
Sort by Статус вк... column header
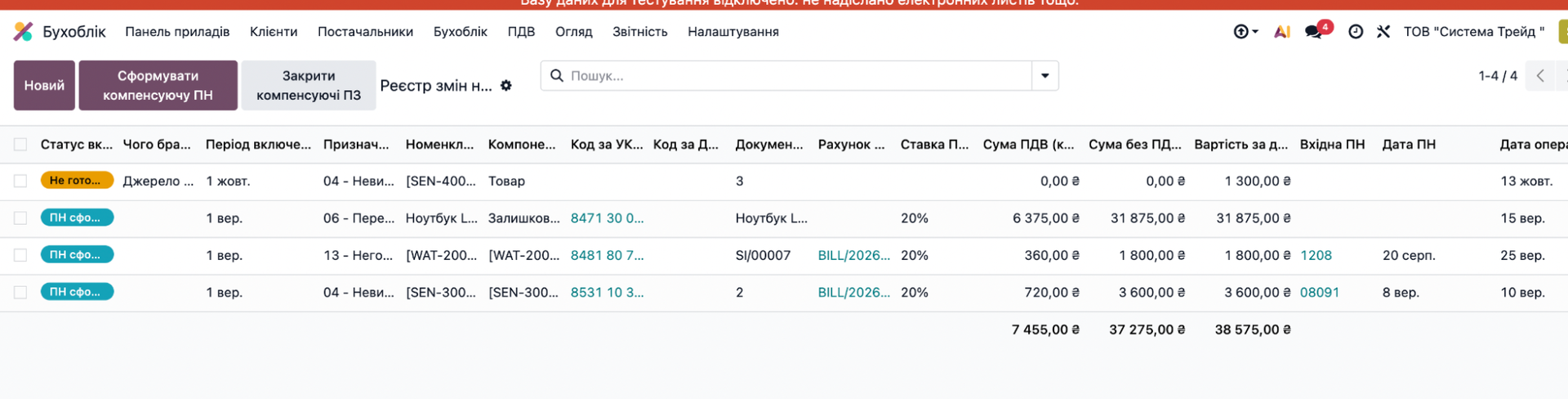point(77,145)
